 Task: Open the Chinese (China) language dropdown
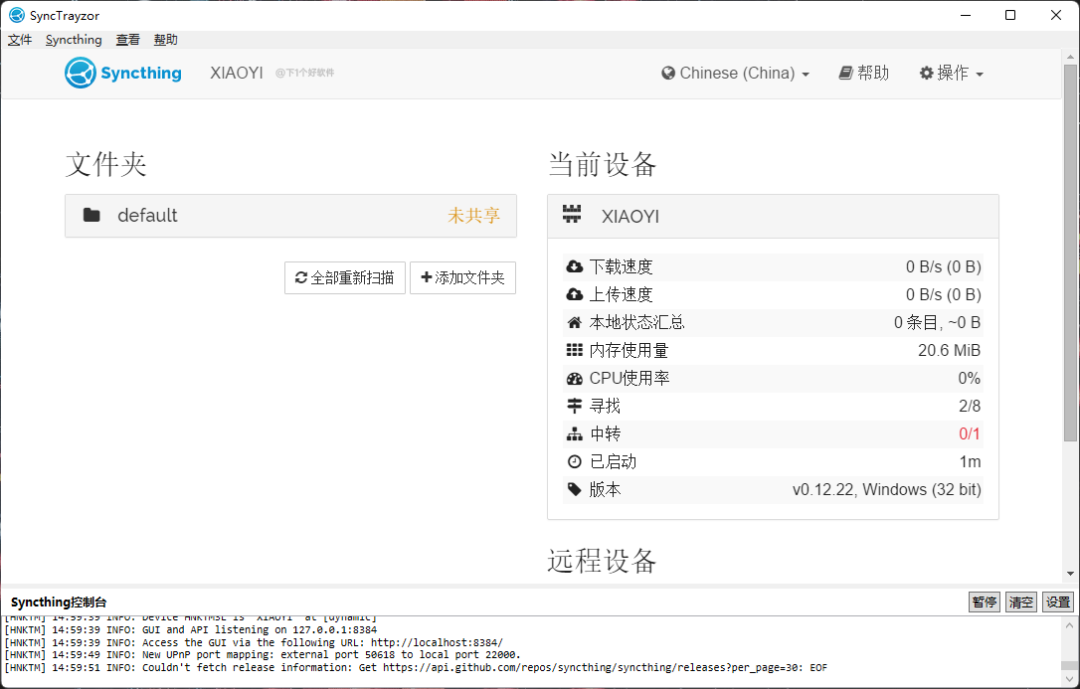point(735,72)
